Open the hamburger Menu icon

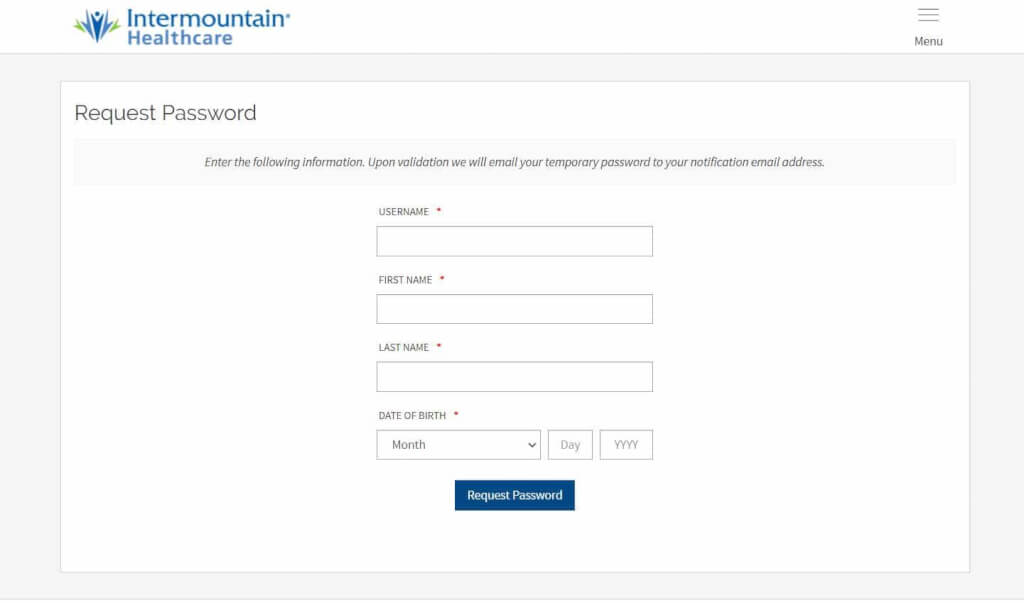pos(928,14)
